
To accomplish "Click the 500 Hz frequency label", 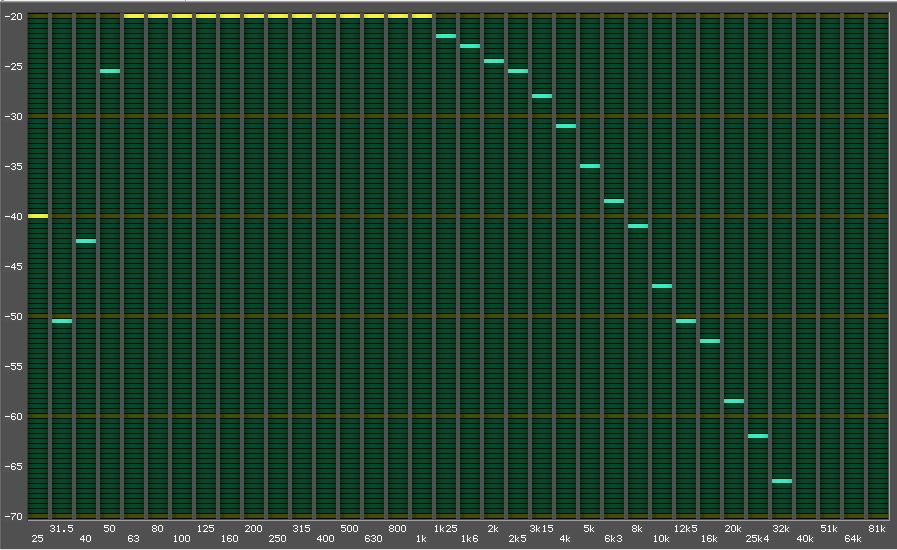I will (350, 529).
